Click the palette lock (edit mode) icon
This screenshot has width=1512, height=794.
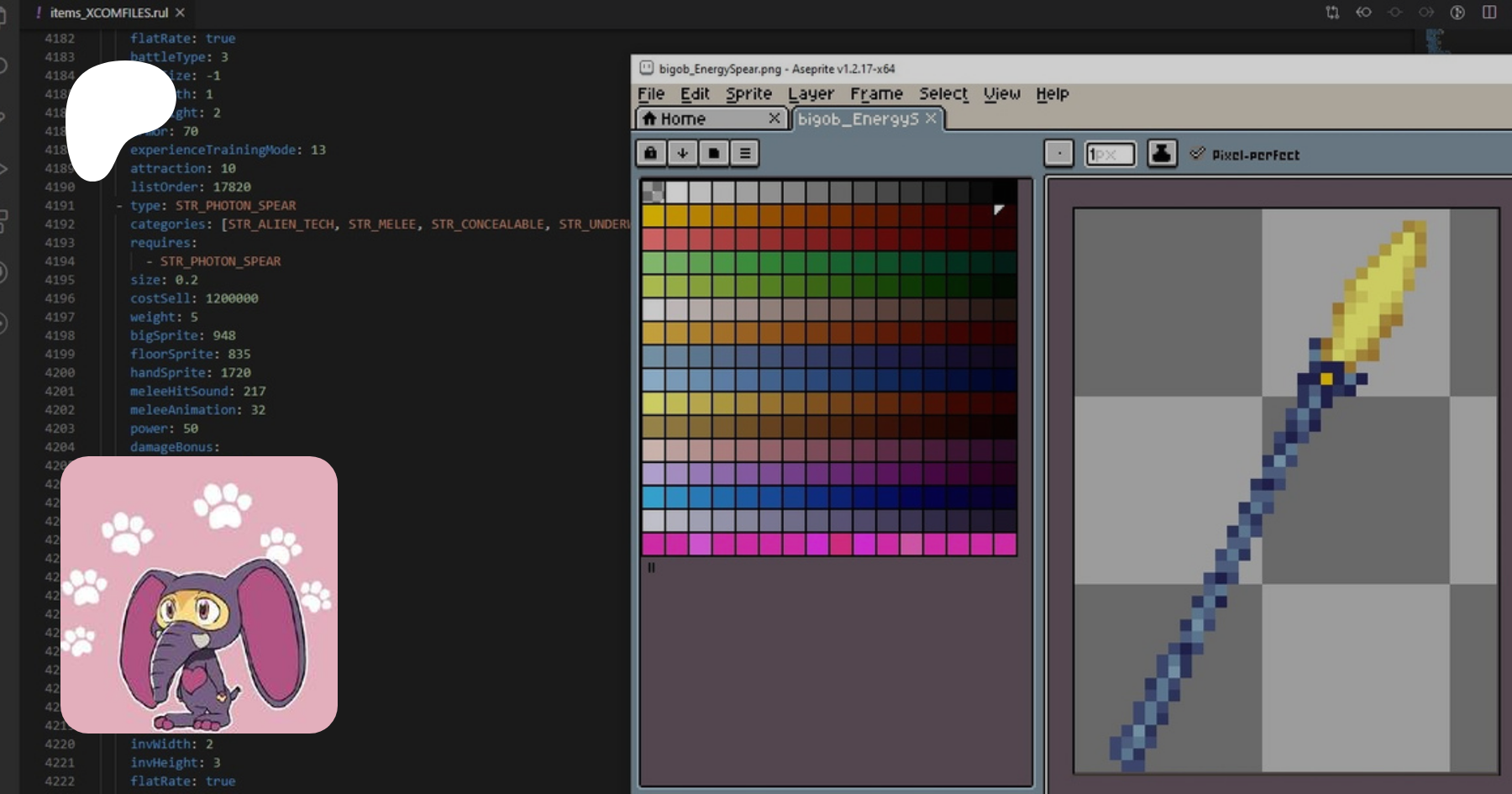coord(650,153)
